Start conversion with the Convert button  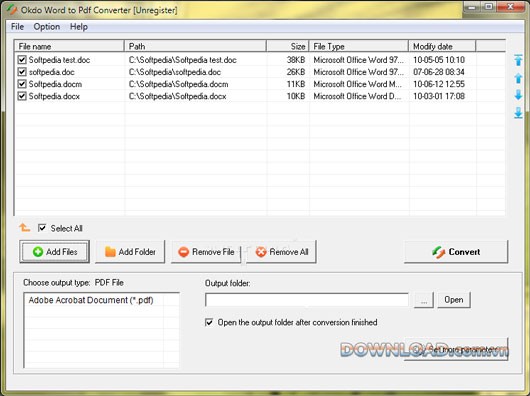(x=456, y=252)
